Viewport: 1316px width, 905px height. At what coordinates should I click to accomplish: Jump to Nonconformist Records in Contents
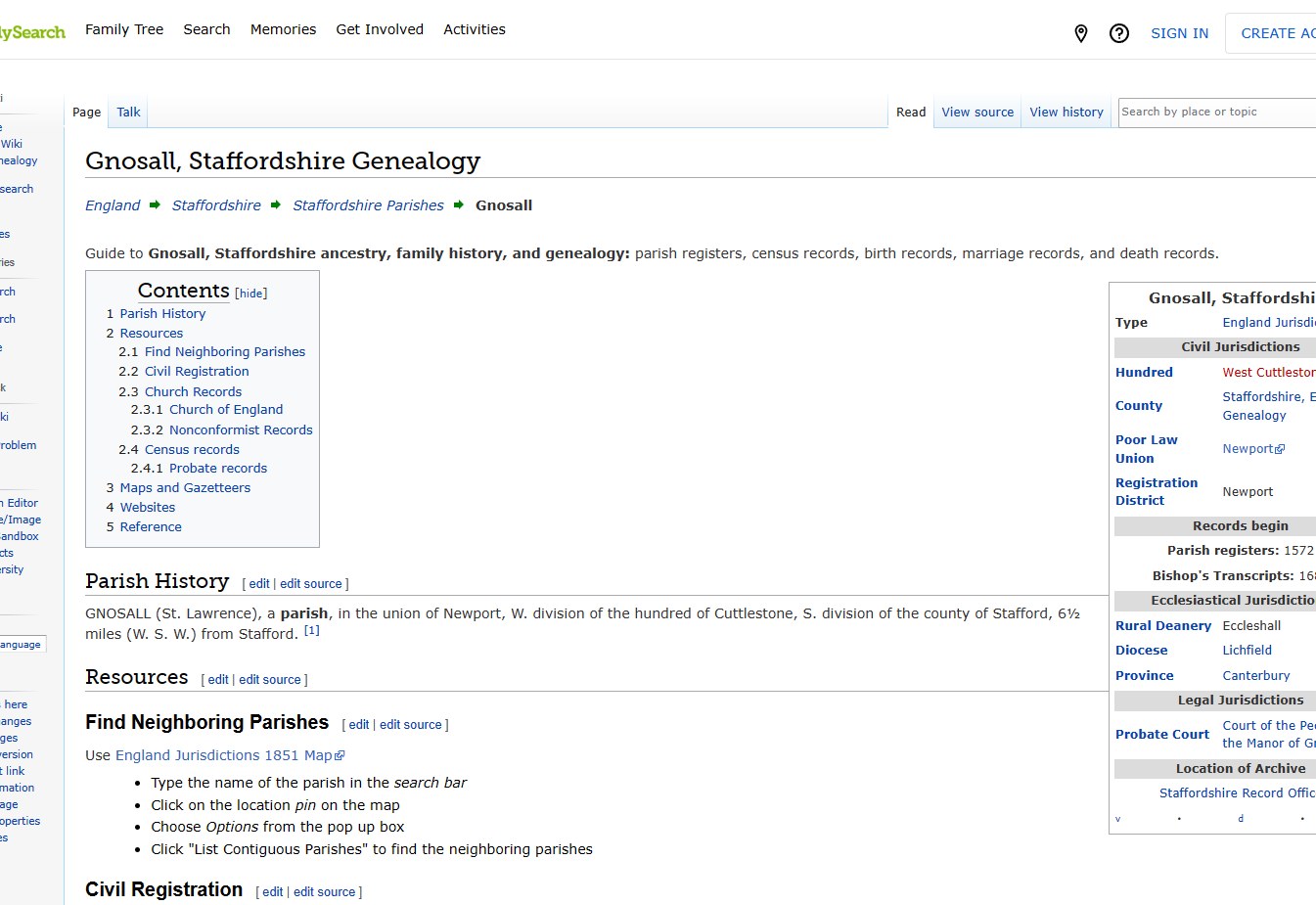[241, 430]
